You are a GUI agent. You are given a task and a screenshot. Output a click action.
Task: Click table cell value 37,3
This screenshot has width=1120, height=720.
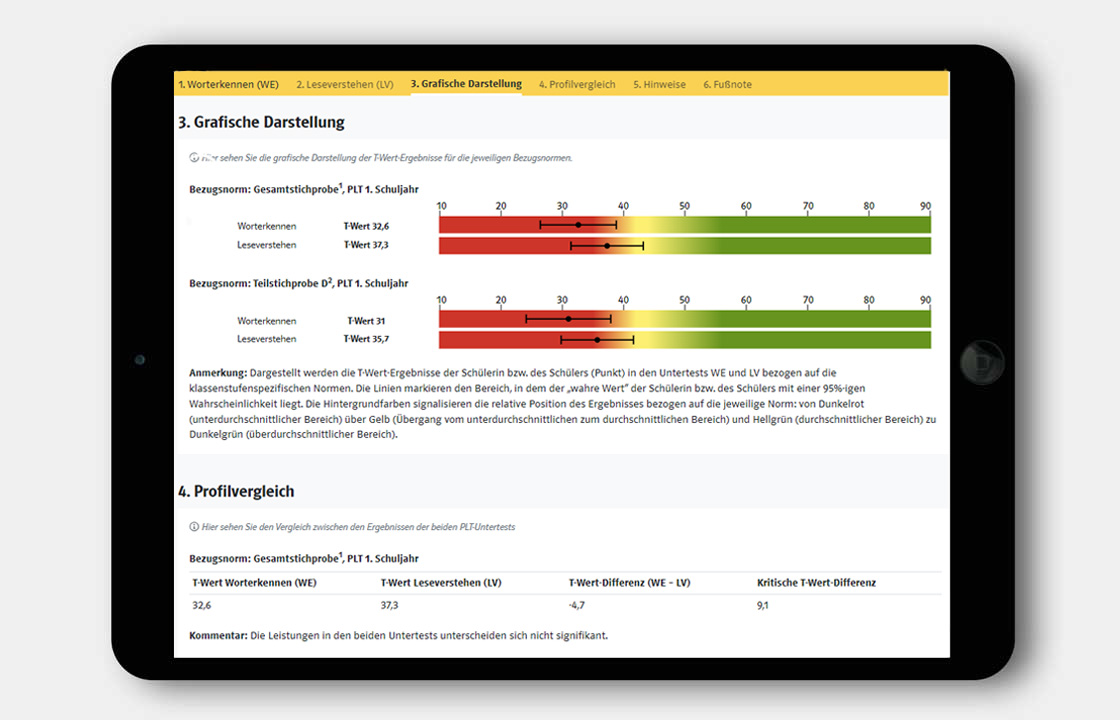coord(389,605)
